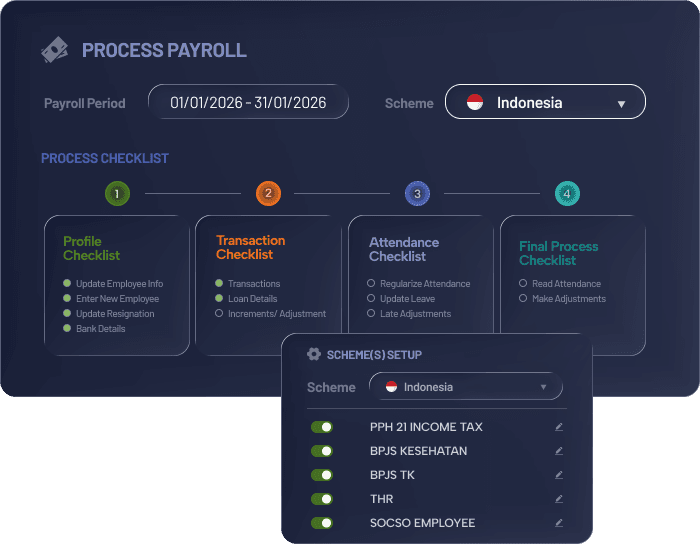Image resolution: width=700 pixels, height=544 pixels.
Task: Click the Enter New Employee link
Action: (x=117, y=299)
